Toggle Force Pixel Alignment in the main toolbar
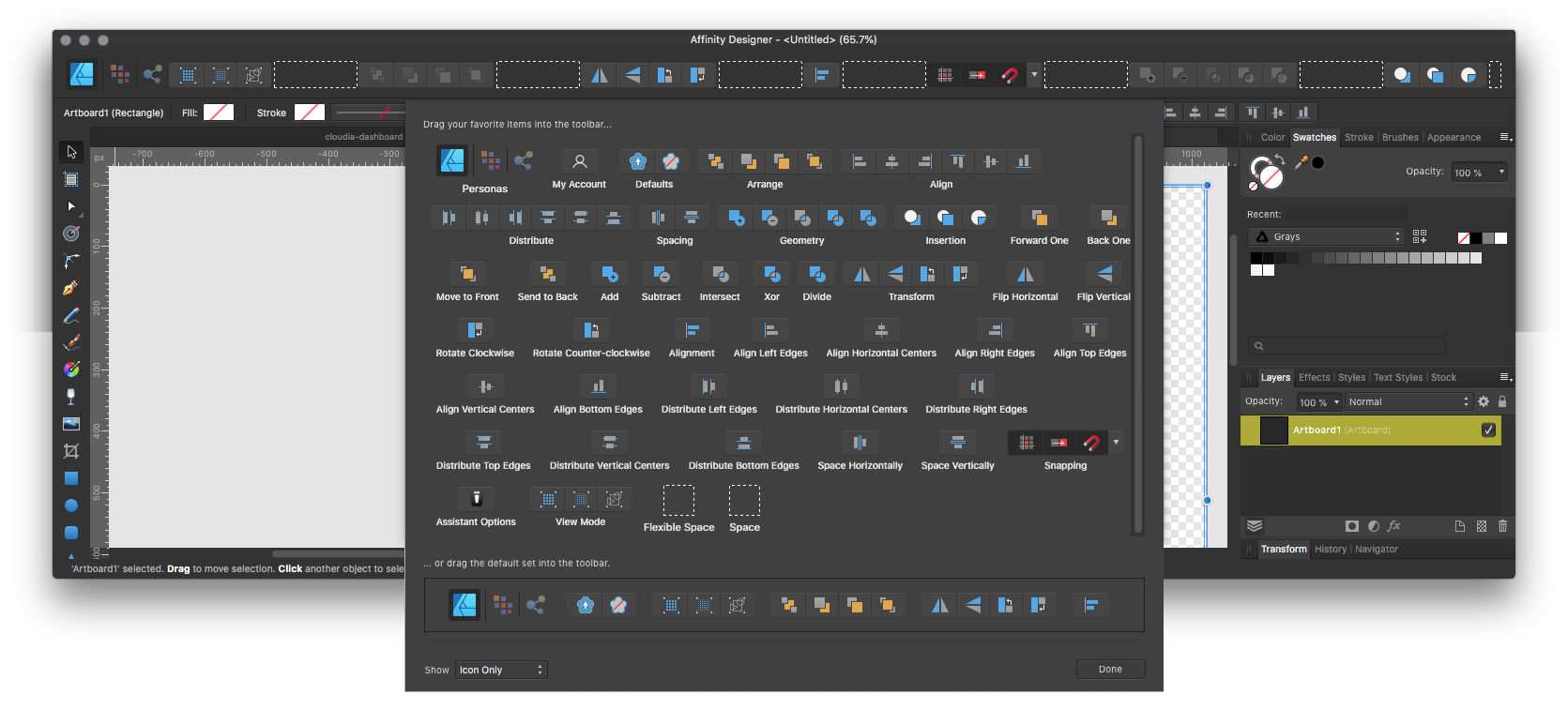Screen dimensions: 1568x725 pos(945,75)
